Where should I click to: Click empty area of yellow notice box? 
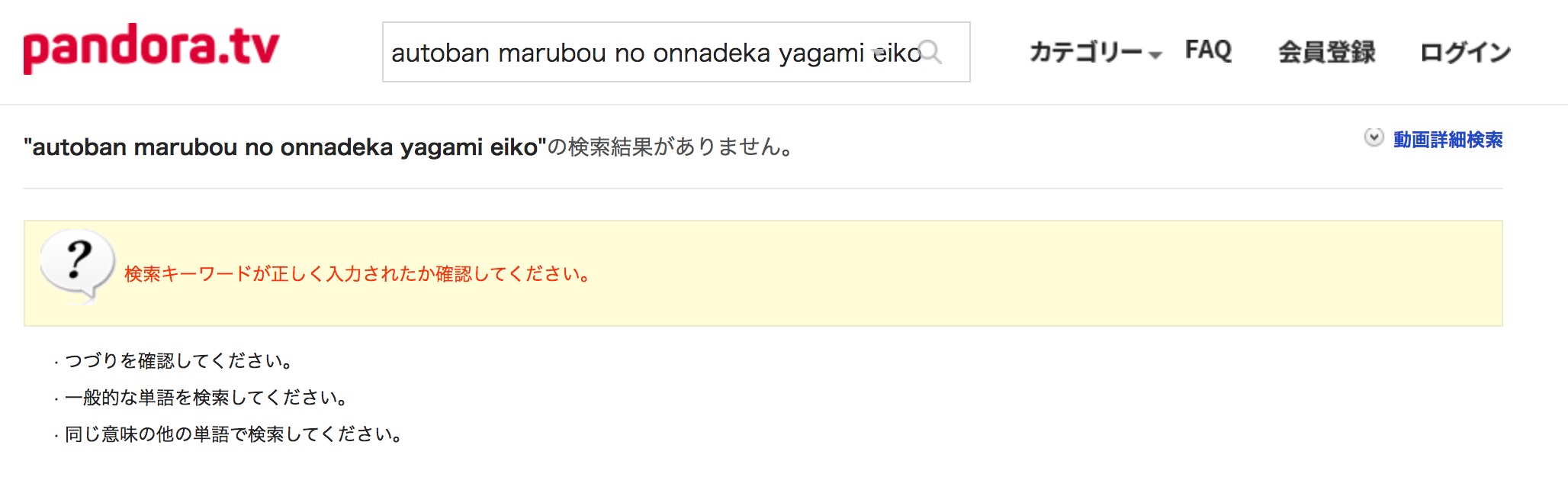[x=1068, y=273]
